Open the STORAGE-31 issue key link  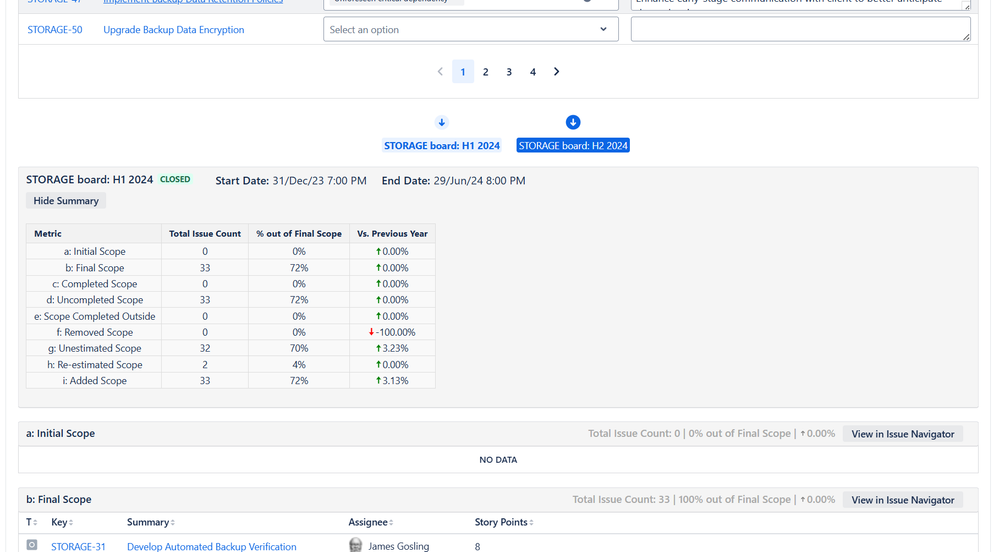coord(78,547)
